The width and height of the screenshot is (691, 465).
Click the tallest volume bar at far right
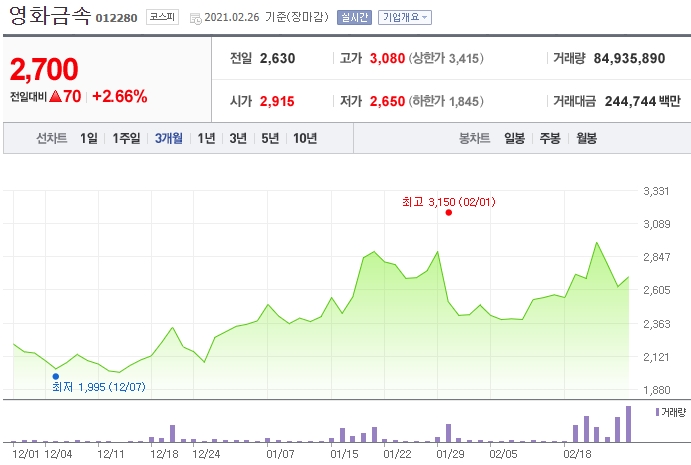[x=628, y=424]
